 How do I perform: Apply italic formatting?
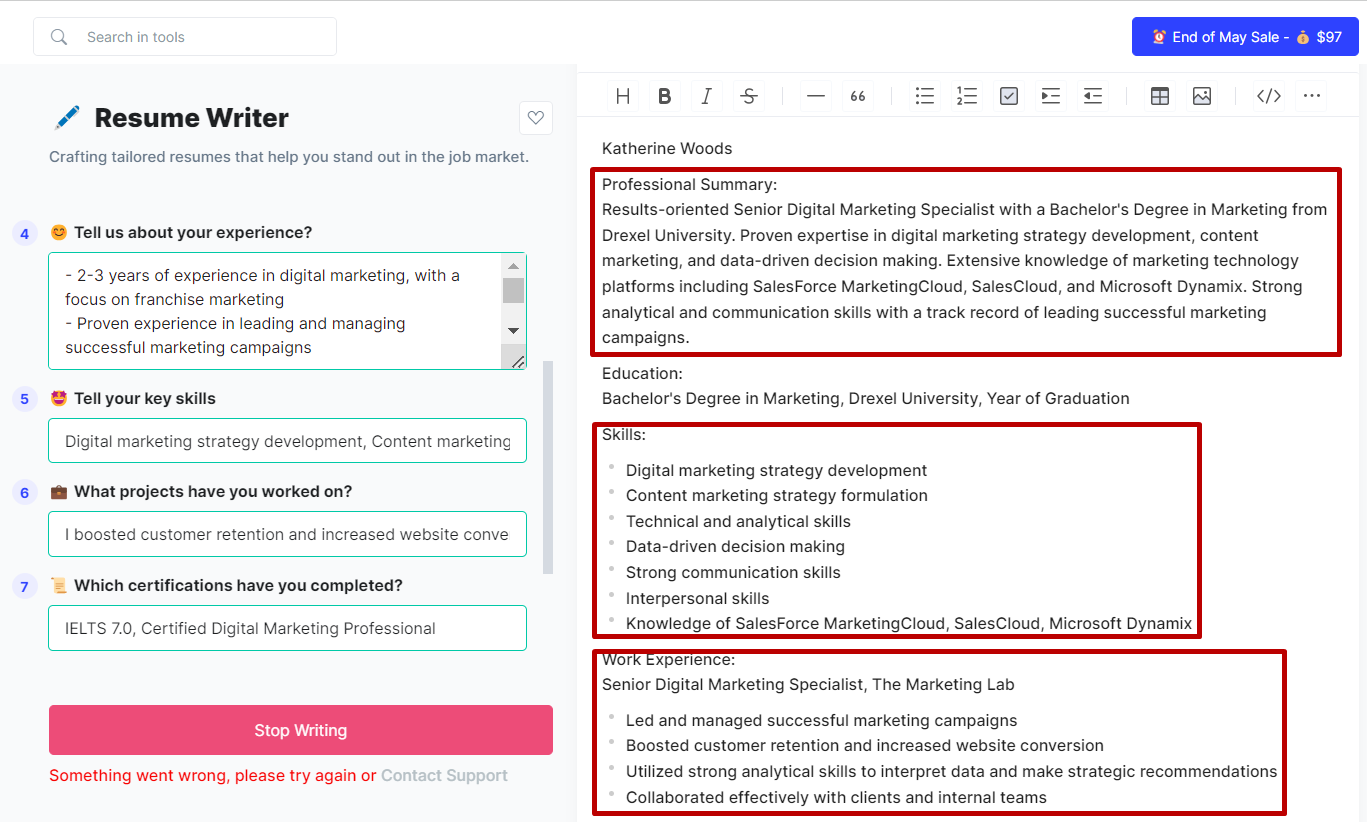click(706, 96)
